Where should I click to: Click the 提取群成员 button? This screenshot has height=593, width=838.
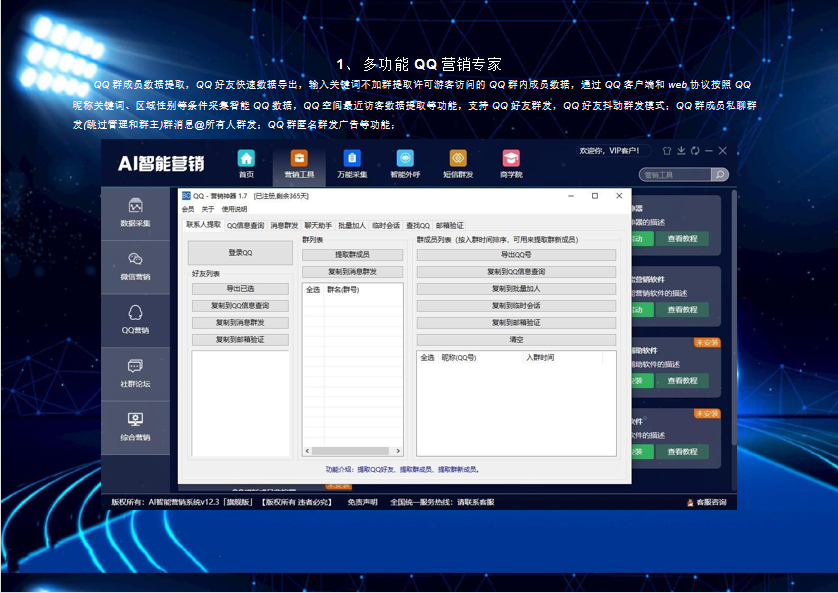(x=352, y=255)
